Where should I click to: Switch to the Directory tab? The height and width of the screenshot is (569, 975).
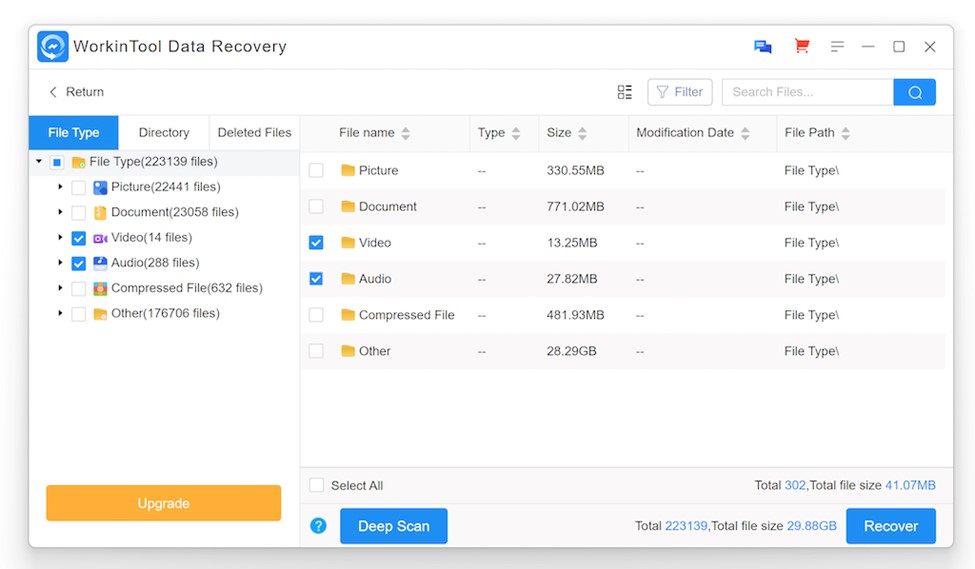(164, 132)
